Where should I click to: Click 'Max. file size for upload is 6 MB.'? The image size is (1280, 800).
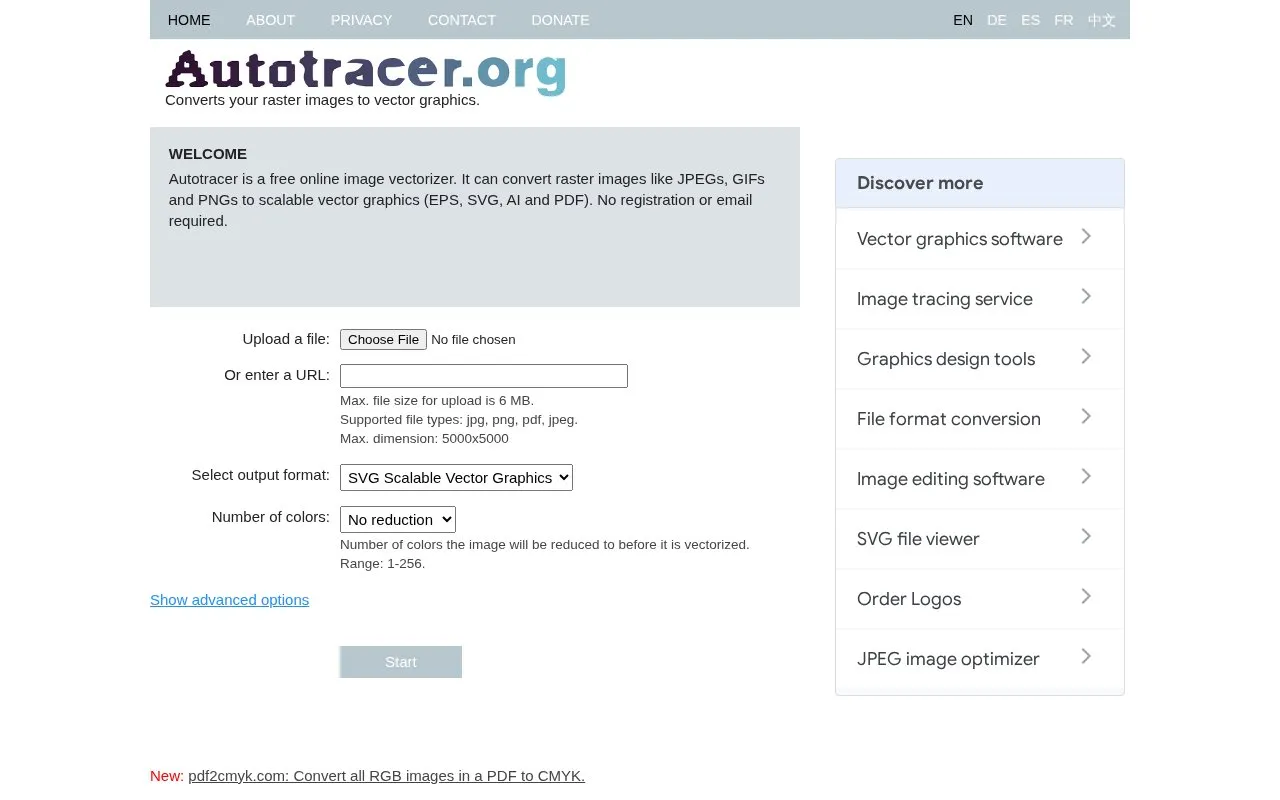(437, 401)
